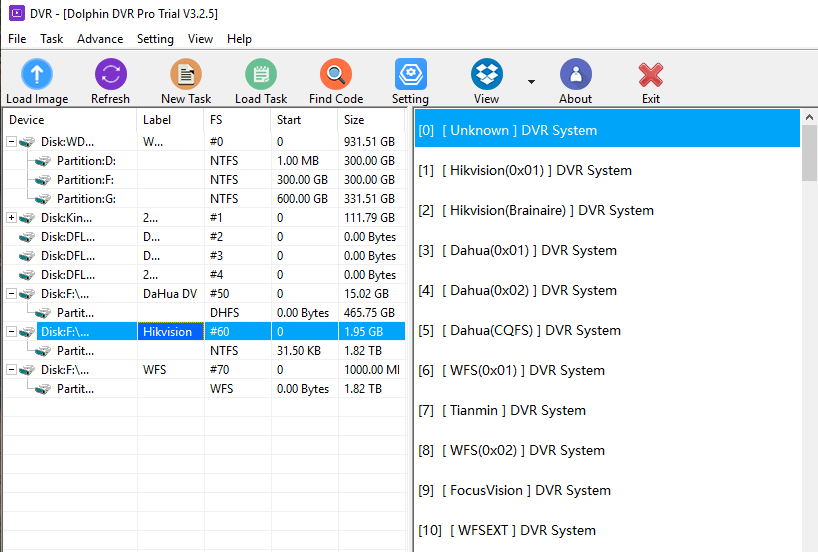Select [9] FocusVision DVR System
The image size is (818, 552).
pyautogui.click(x=607, y=490)
